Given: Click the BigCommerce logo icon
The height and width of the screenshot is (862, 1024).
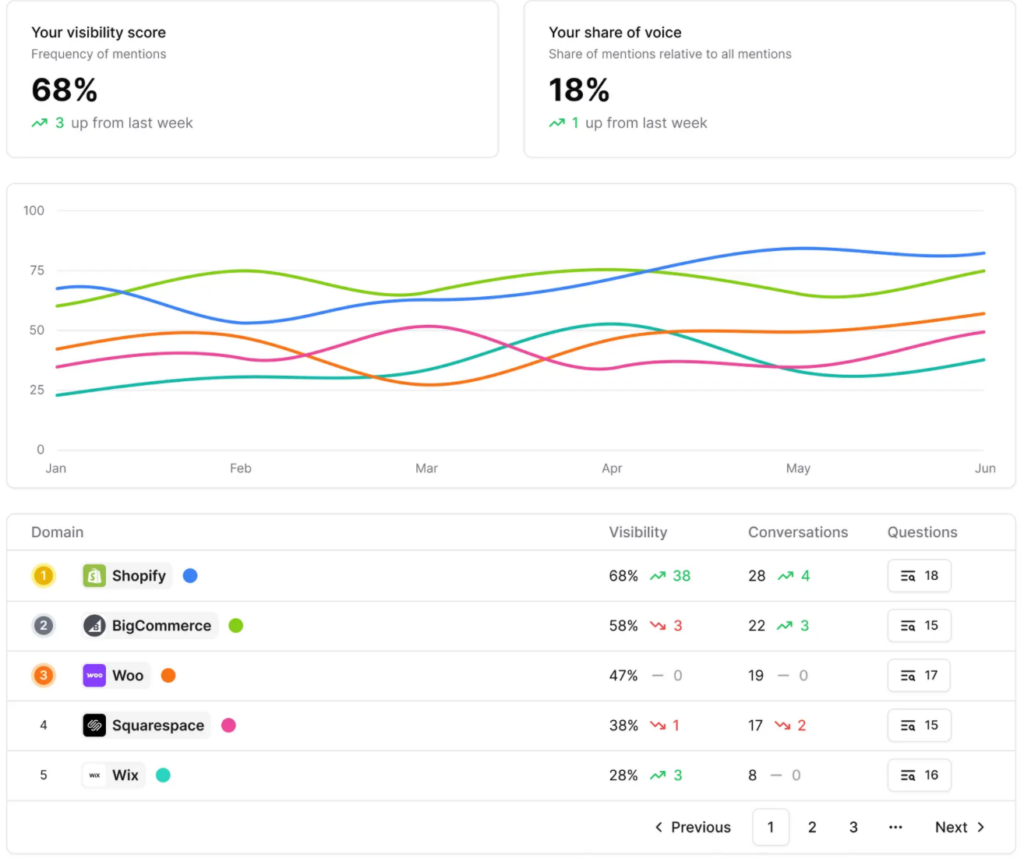Looking at the screenshot, I should pyautogui.click(x=95, y=626).
